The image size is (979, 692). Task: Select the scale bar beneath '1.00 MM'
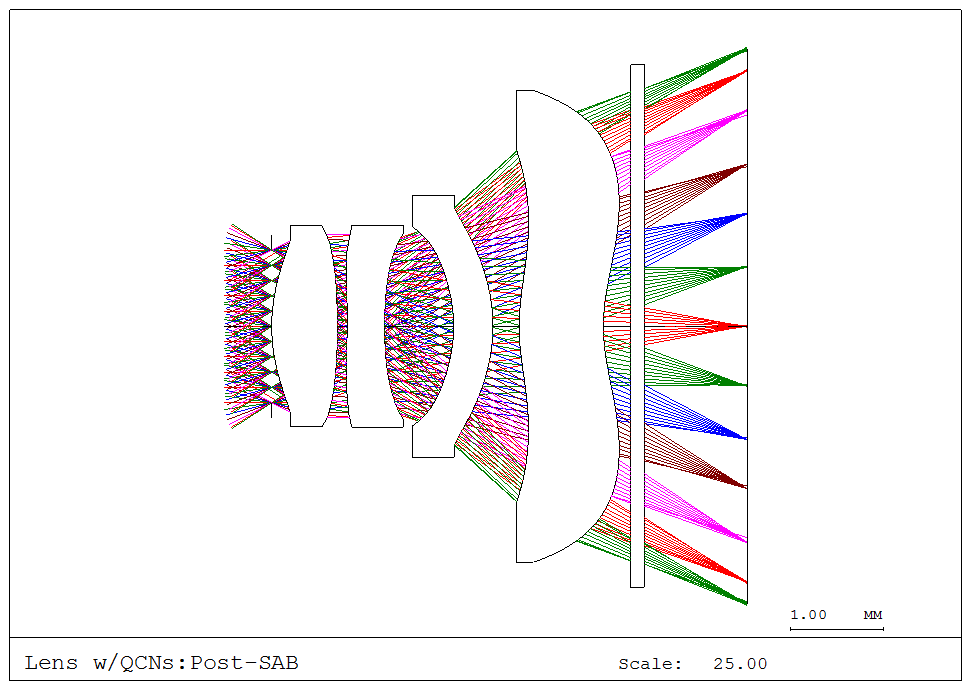click(836, 628)
